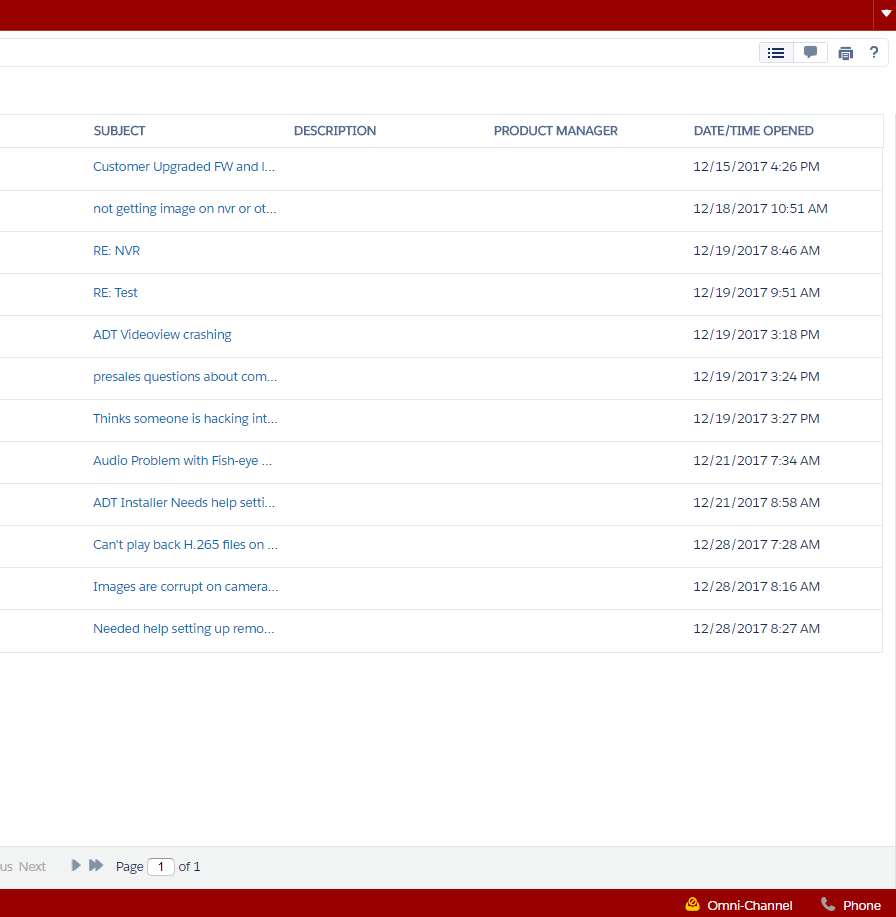
Task: Click date 12/19/2017 9:51 AM
Action: (x=756, y=293)
